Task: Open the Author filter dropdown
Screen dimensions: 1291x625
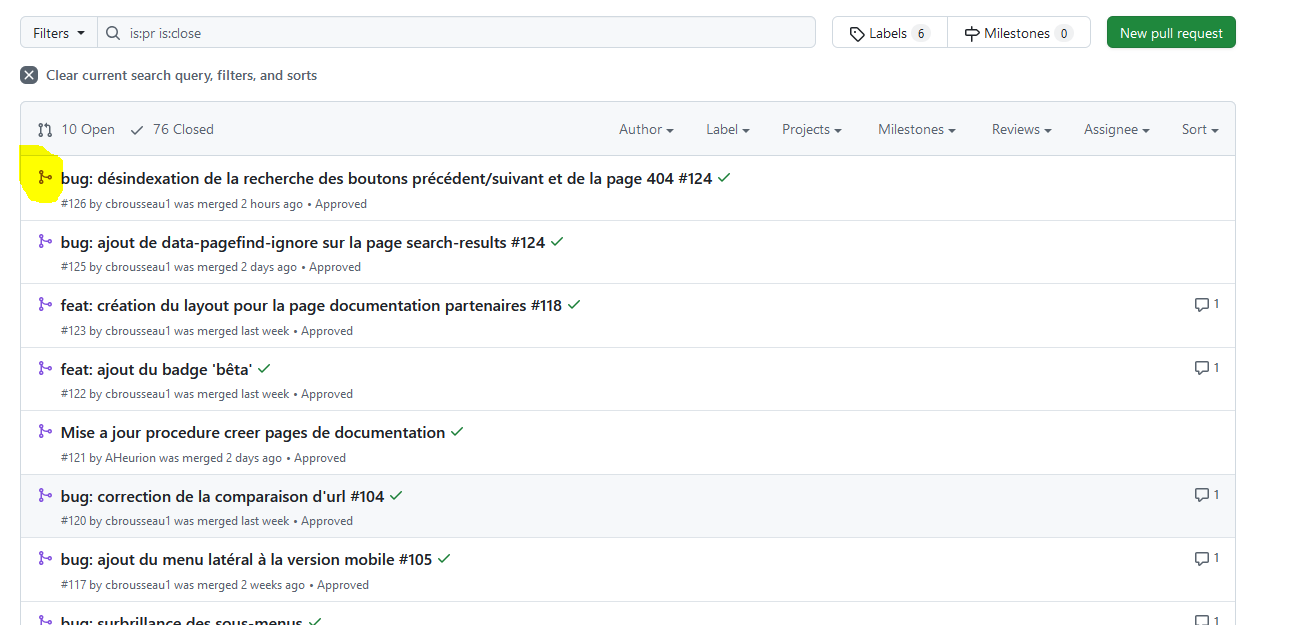Action: (645, 129)
